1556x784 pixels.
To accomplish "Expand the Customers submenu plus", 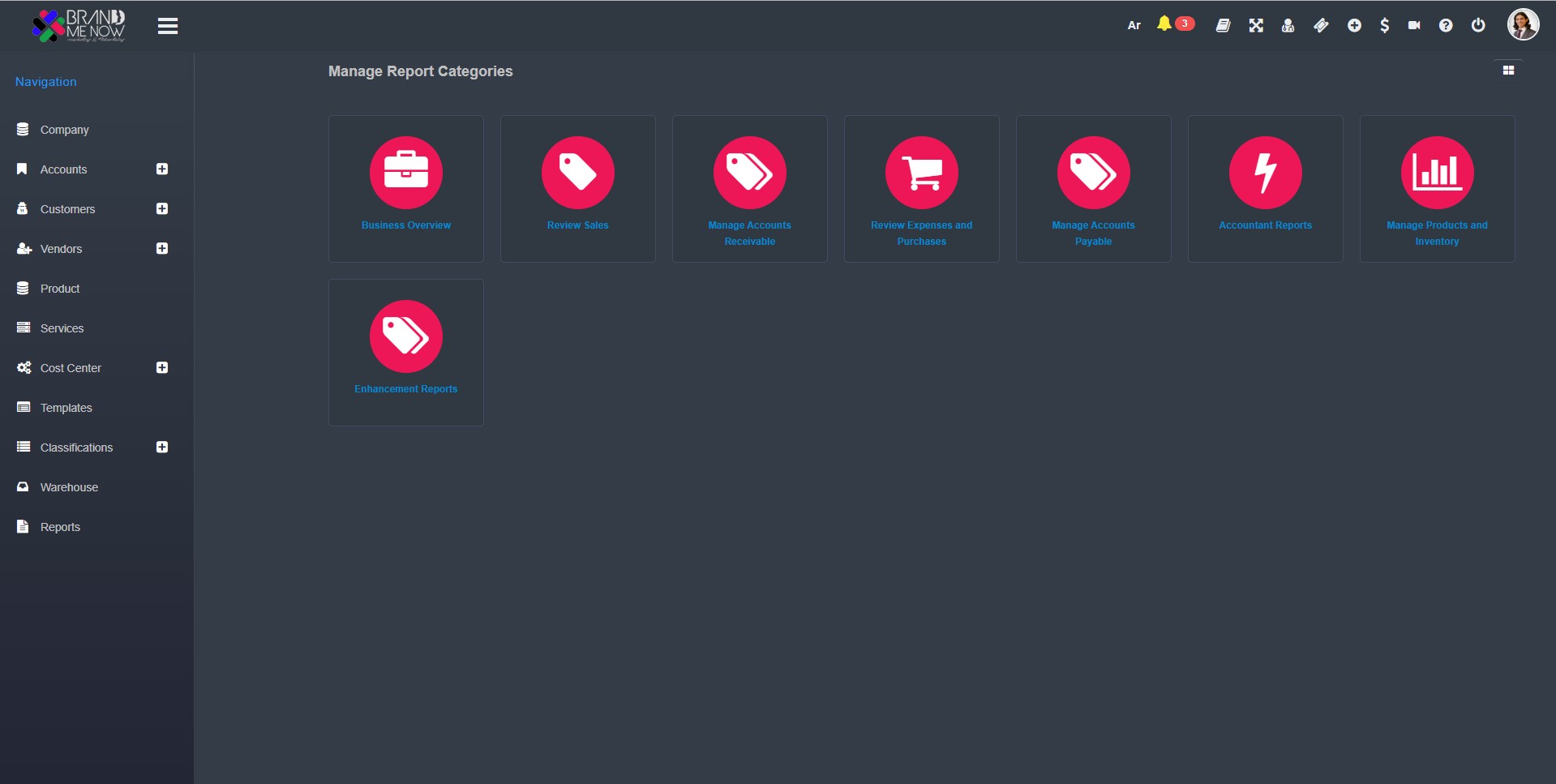I will click(x=162, y=209).
